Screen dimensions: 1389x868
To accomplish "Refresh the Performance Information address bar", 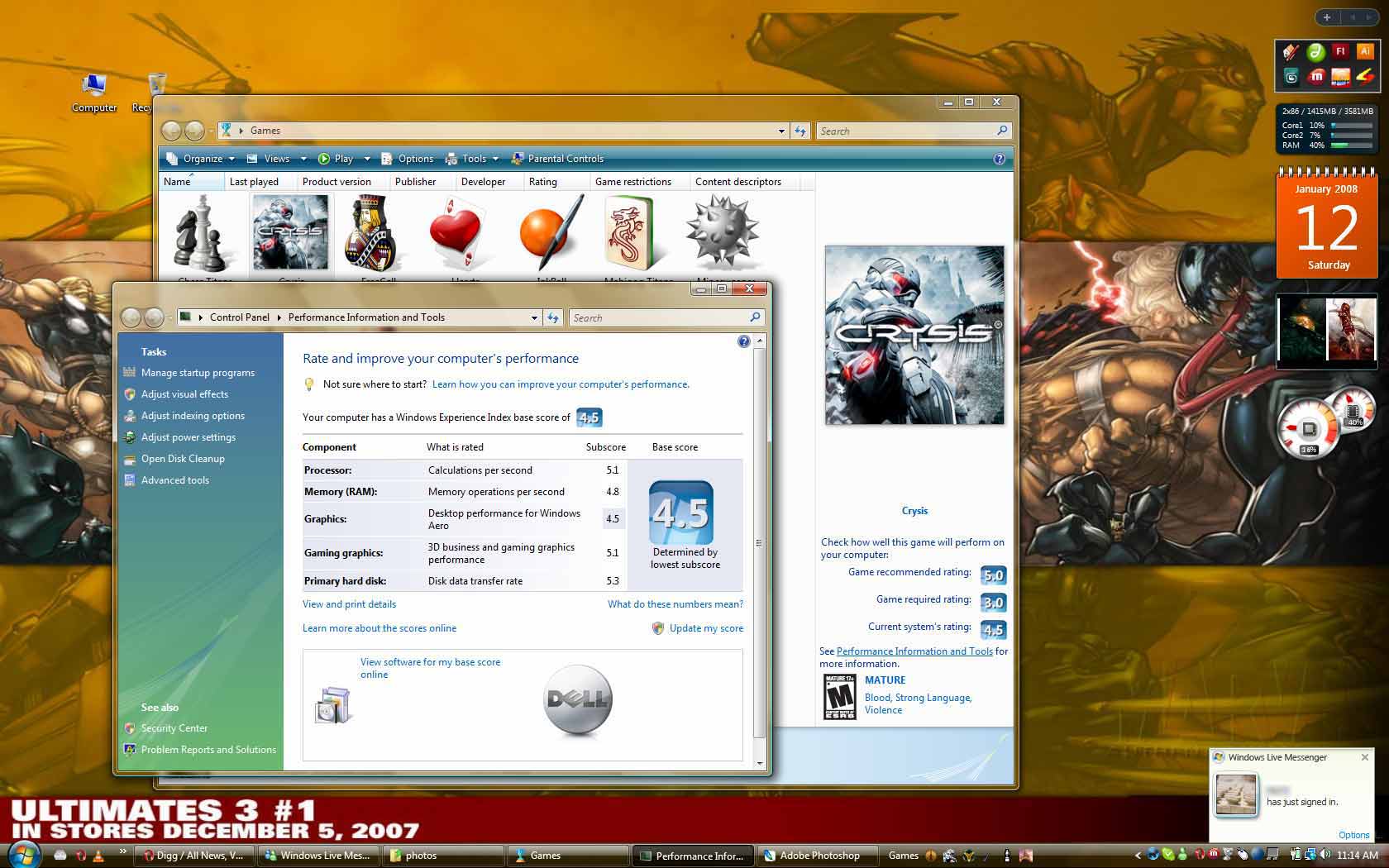I will pos(553,317).
